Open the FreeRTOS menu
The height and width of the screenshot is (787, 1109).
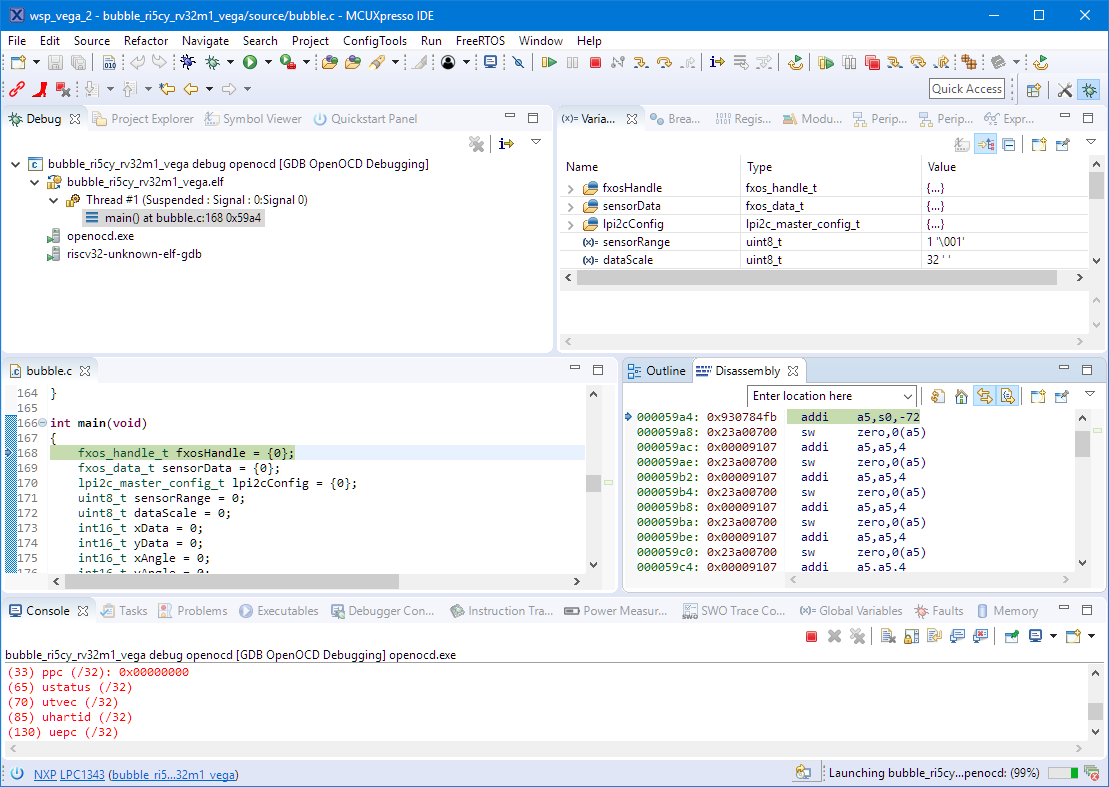tap(479, 41)
